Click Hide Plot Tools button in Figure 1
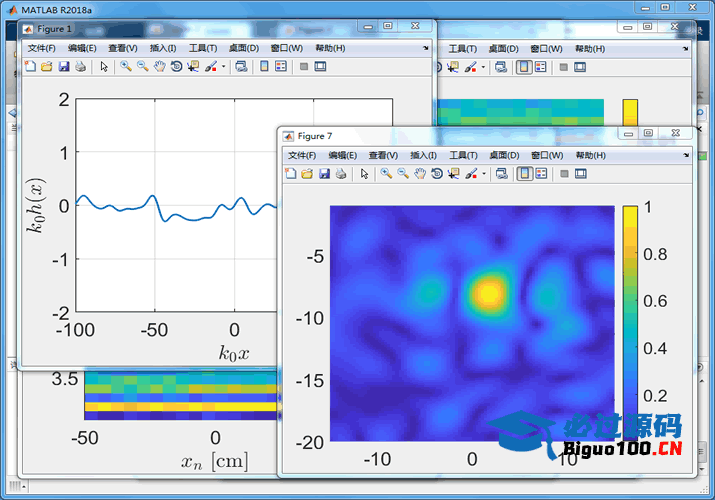 click(303, 67)
